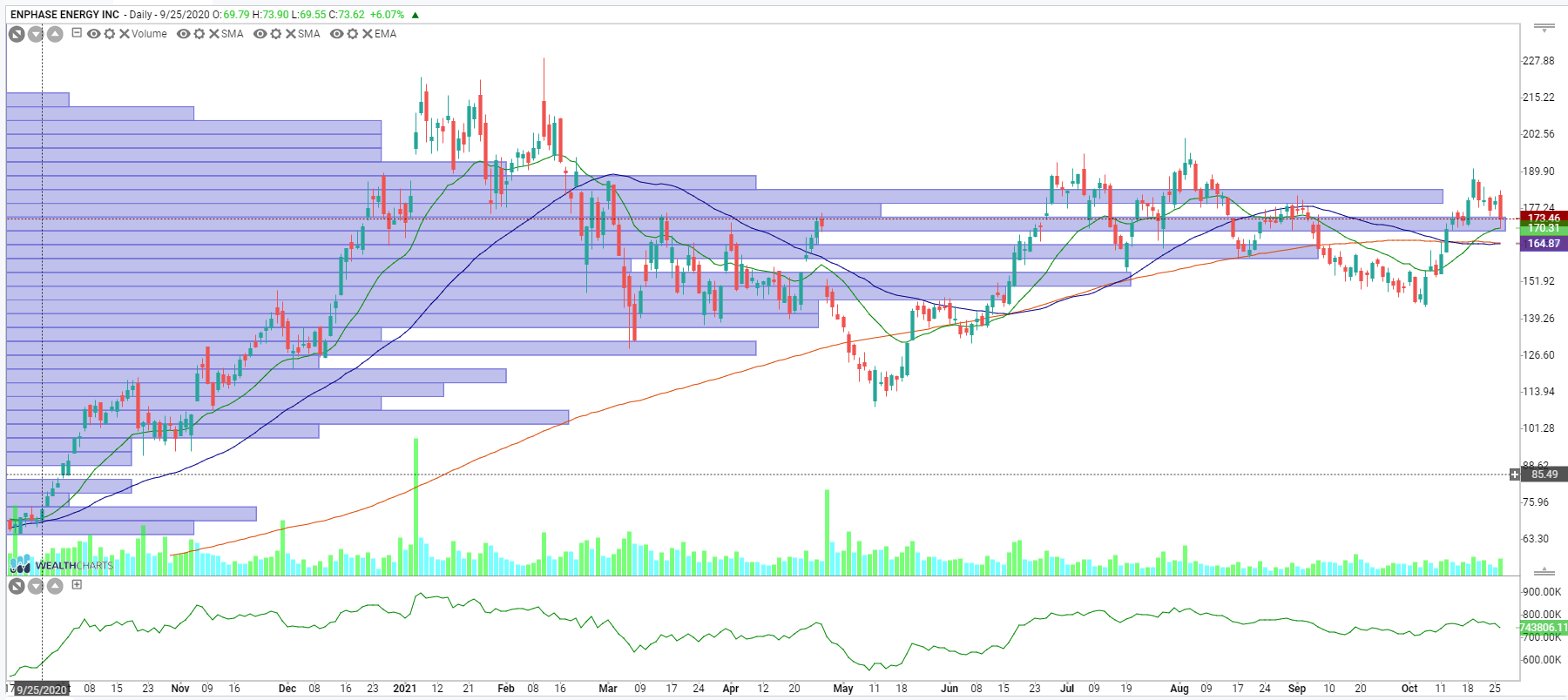Click the first SMA indicator label
The width and height of the screenshot is (1568, 700).
[x=233, y=34]
